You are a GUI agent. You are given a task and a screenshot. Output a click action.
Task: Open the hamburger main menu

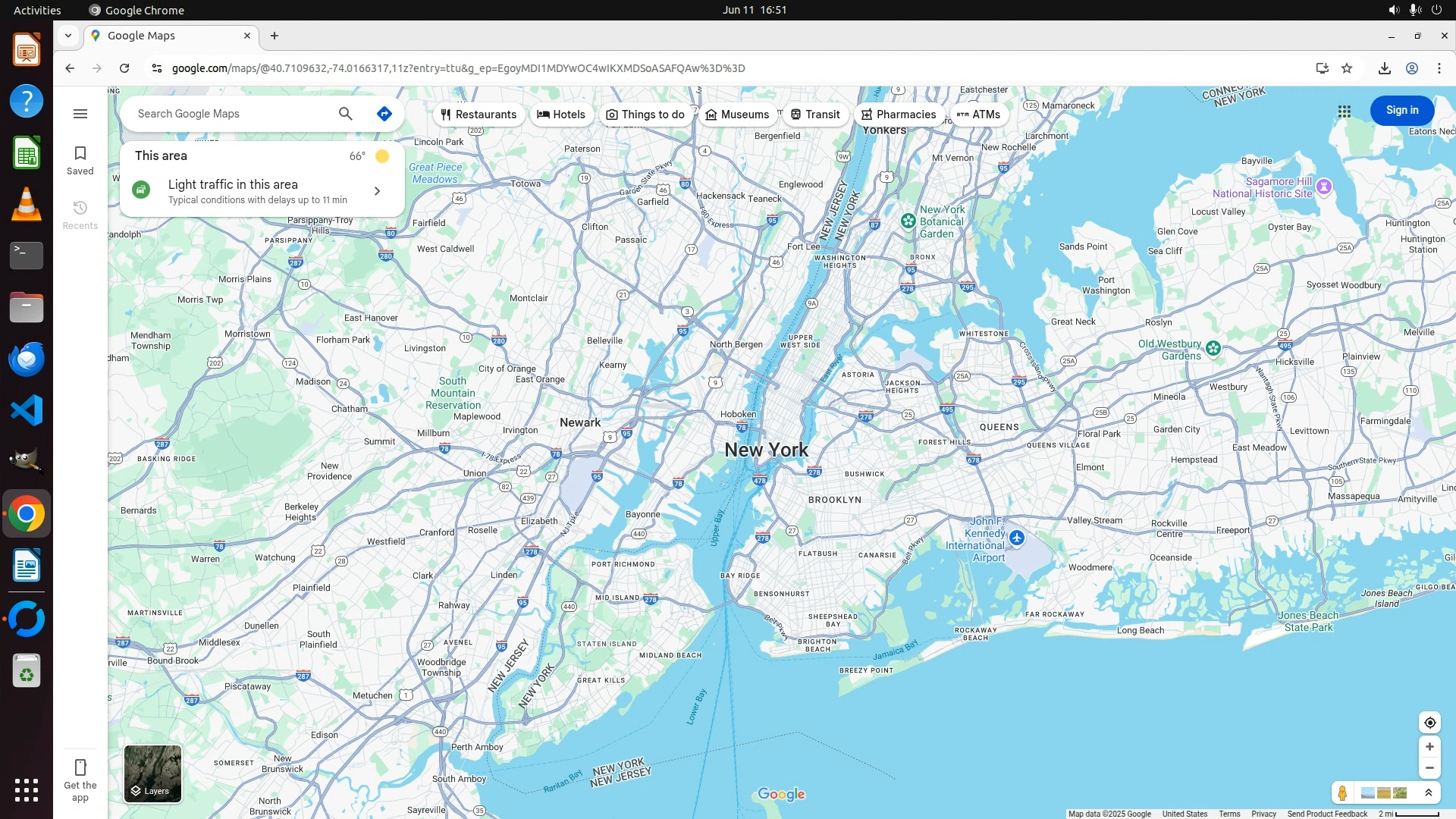(x=80, y=114)
